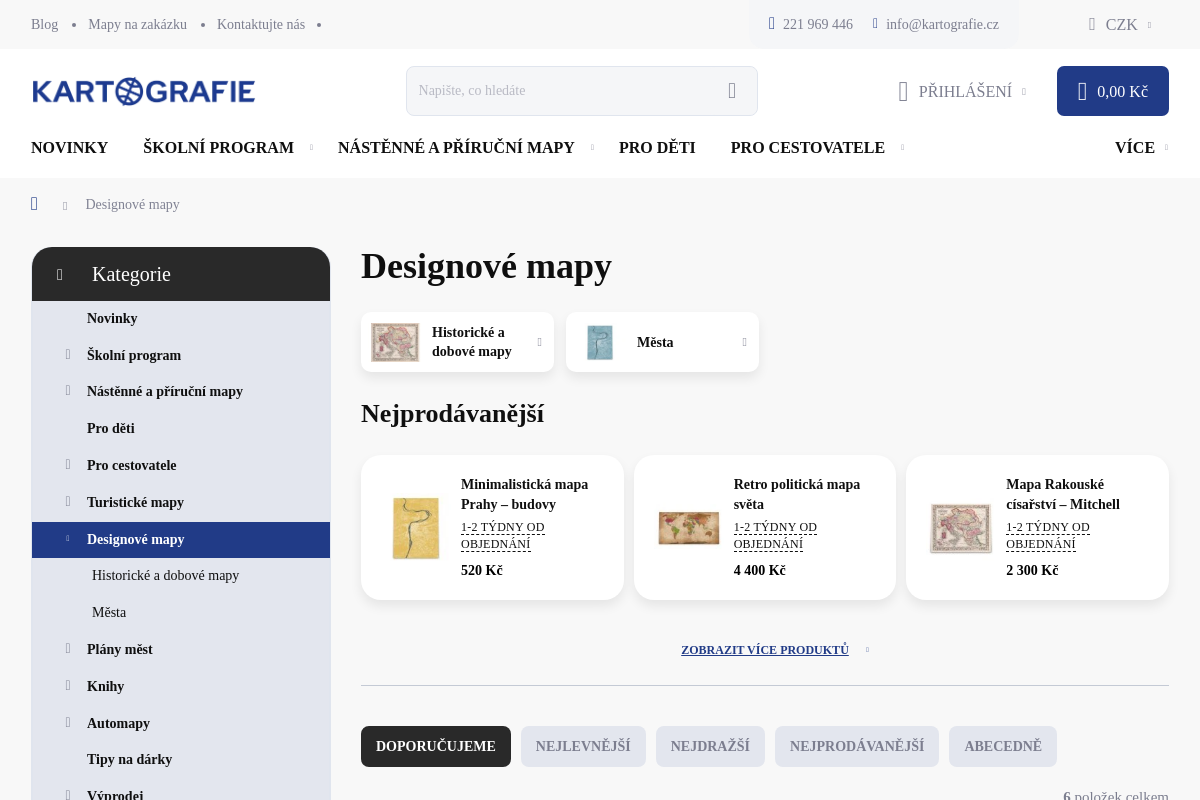
Task: Open the Města category thumbnail
Action: (600, 342)
